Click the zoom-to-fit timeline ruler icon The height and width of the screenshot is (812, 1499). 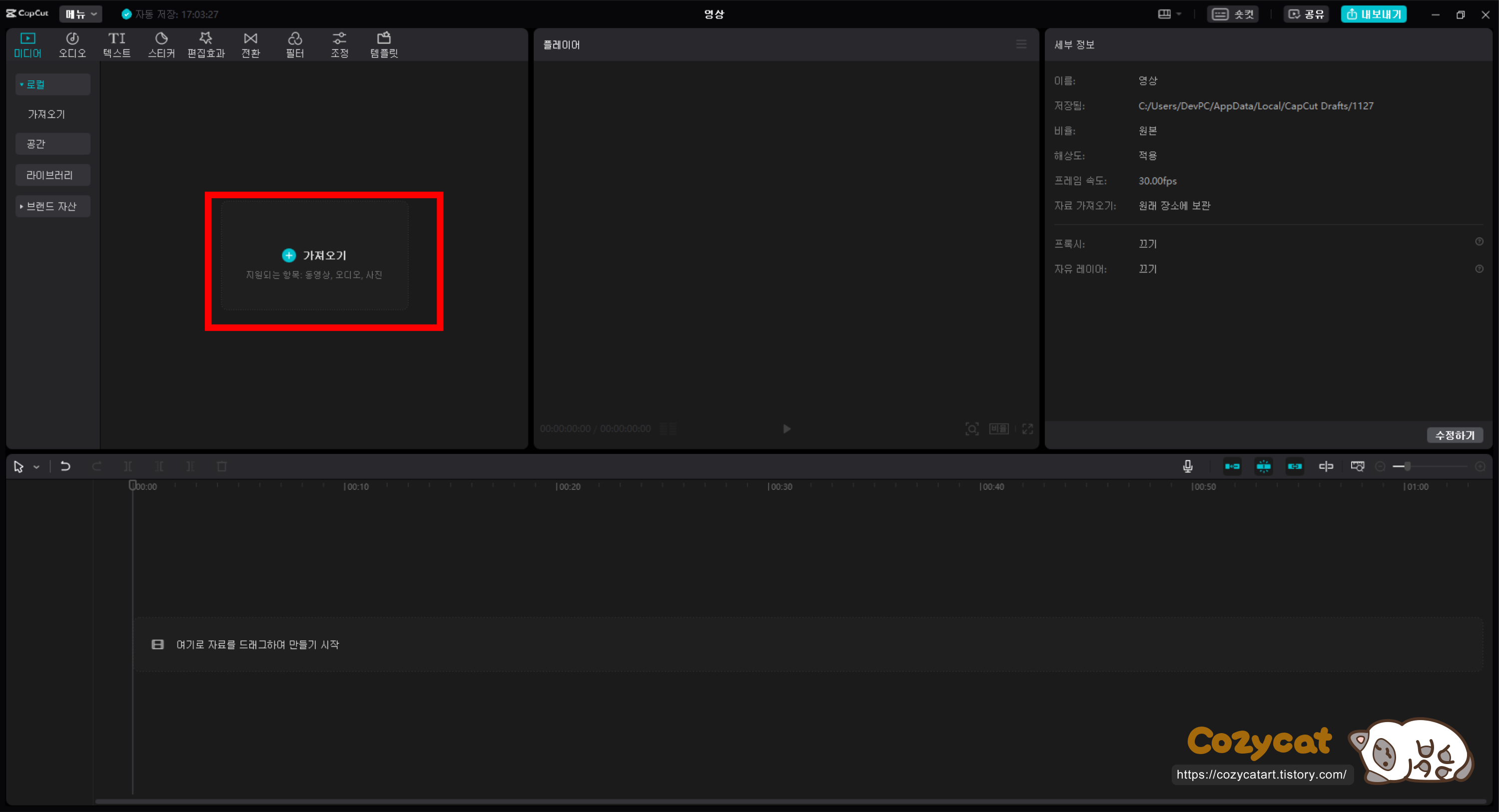[1357, 466]
